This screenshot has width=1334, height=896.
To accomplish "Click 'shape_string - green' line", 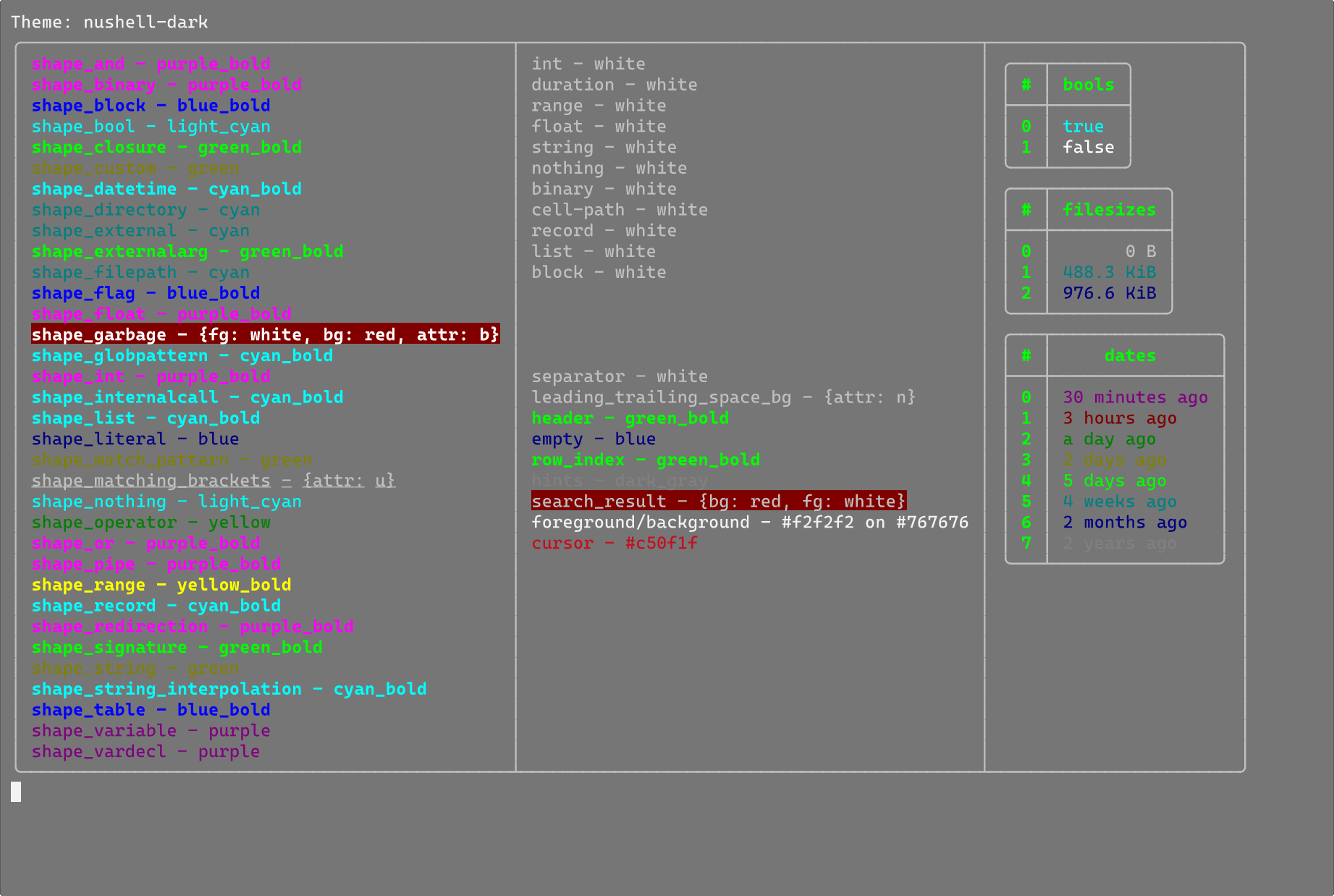I will [x=135, y=668].
